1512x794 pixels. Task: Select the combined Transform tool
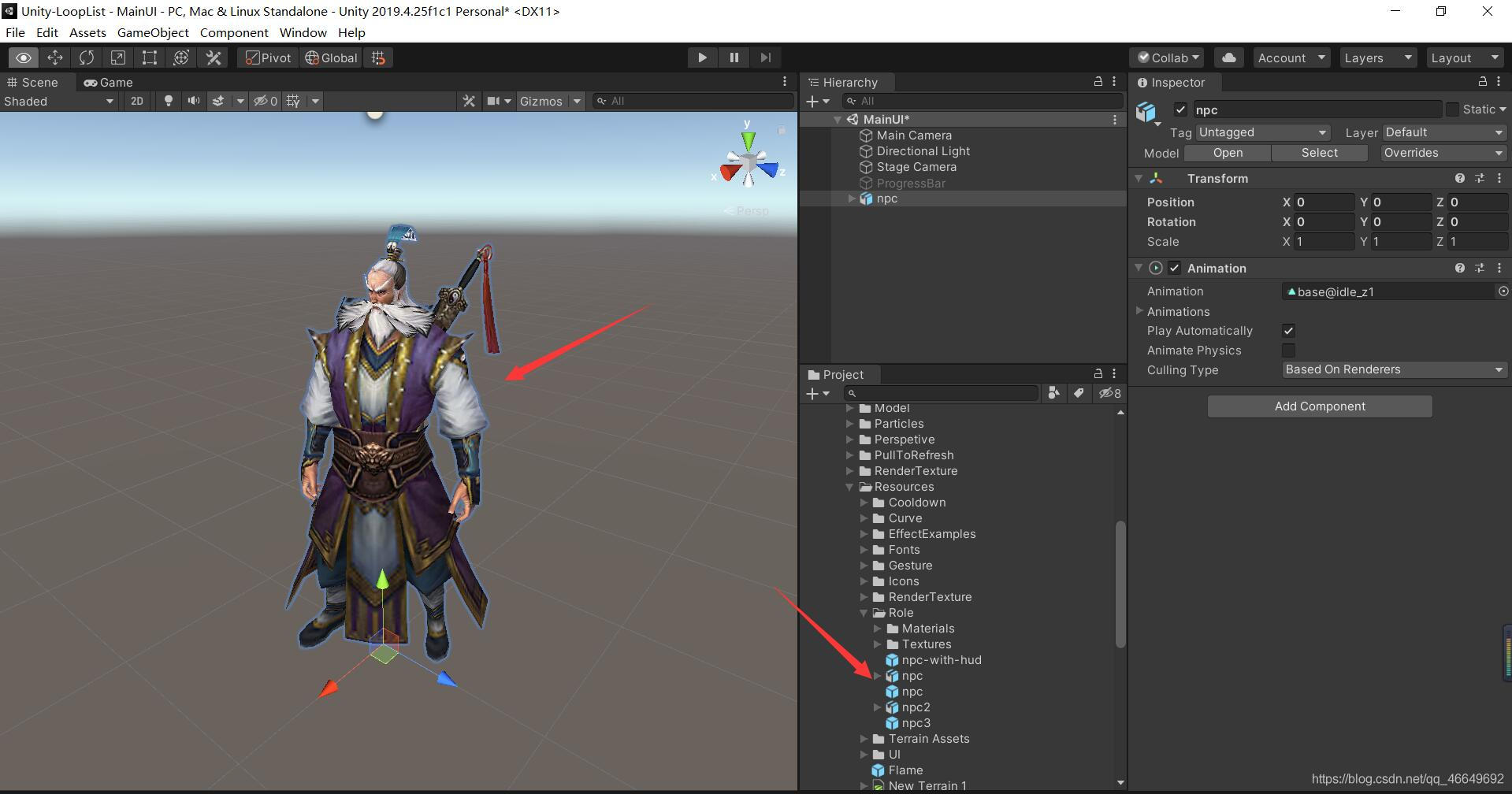click(x=181, y=58)
